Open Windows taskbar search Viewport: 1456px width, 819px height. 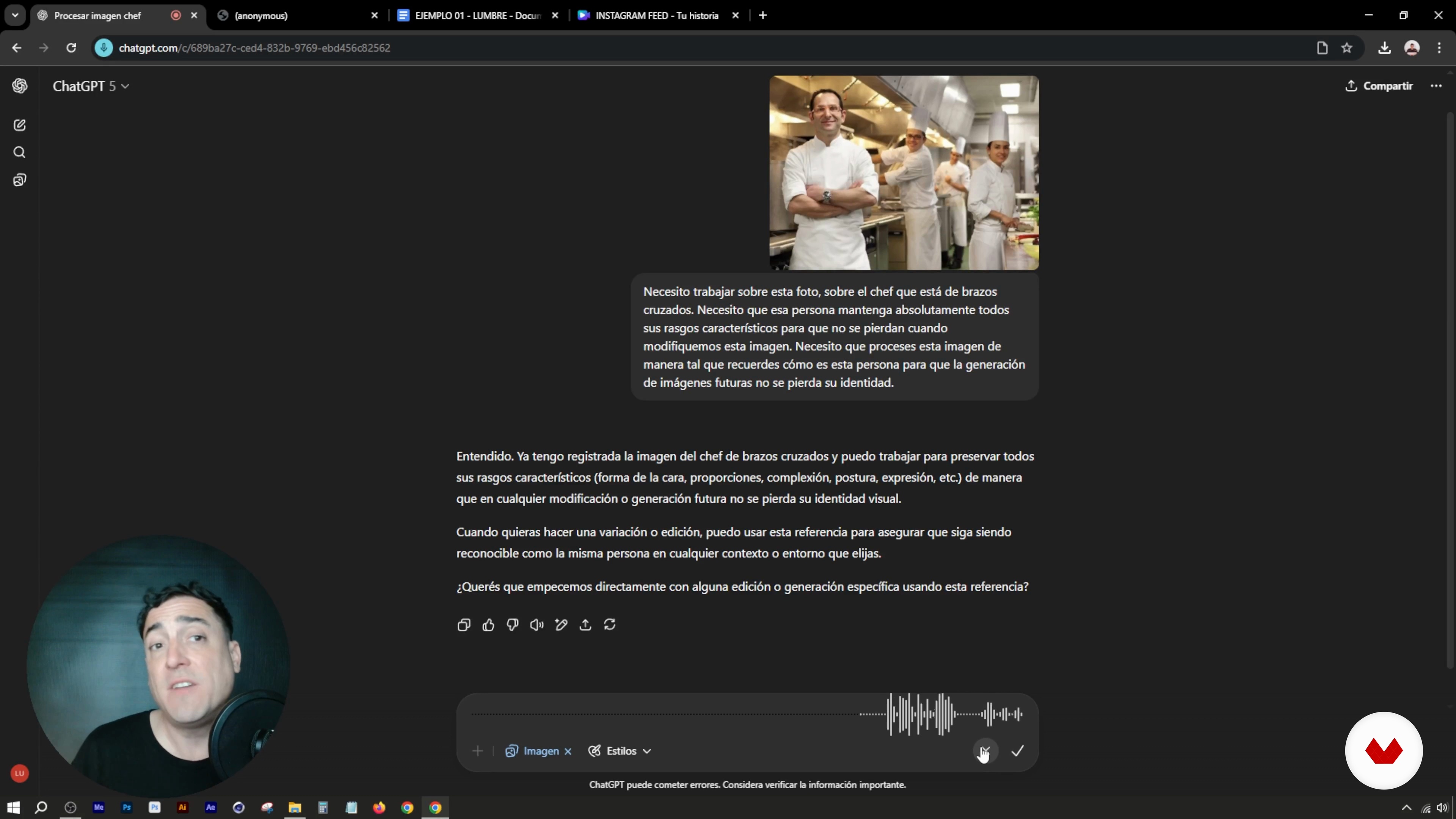pyautogui.click(x=41, y=808)
